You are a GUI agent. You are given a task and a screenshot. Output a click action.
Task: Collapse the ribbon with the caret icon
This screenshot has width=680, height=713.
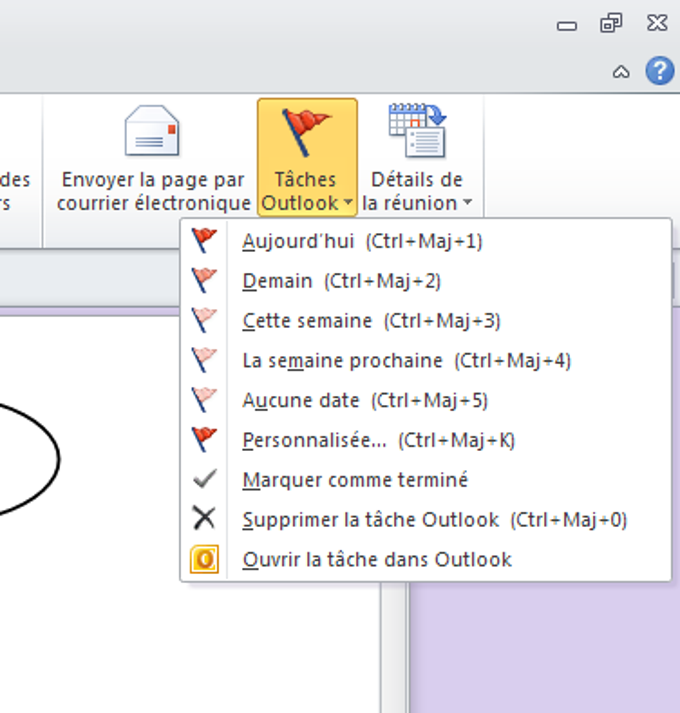(x=621, y=72)
